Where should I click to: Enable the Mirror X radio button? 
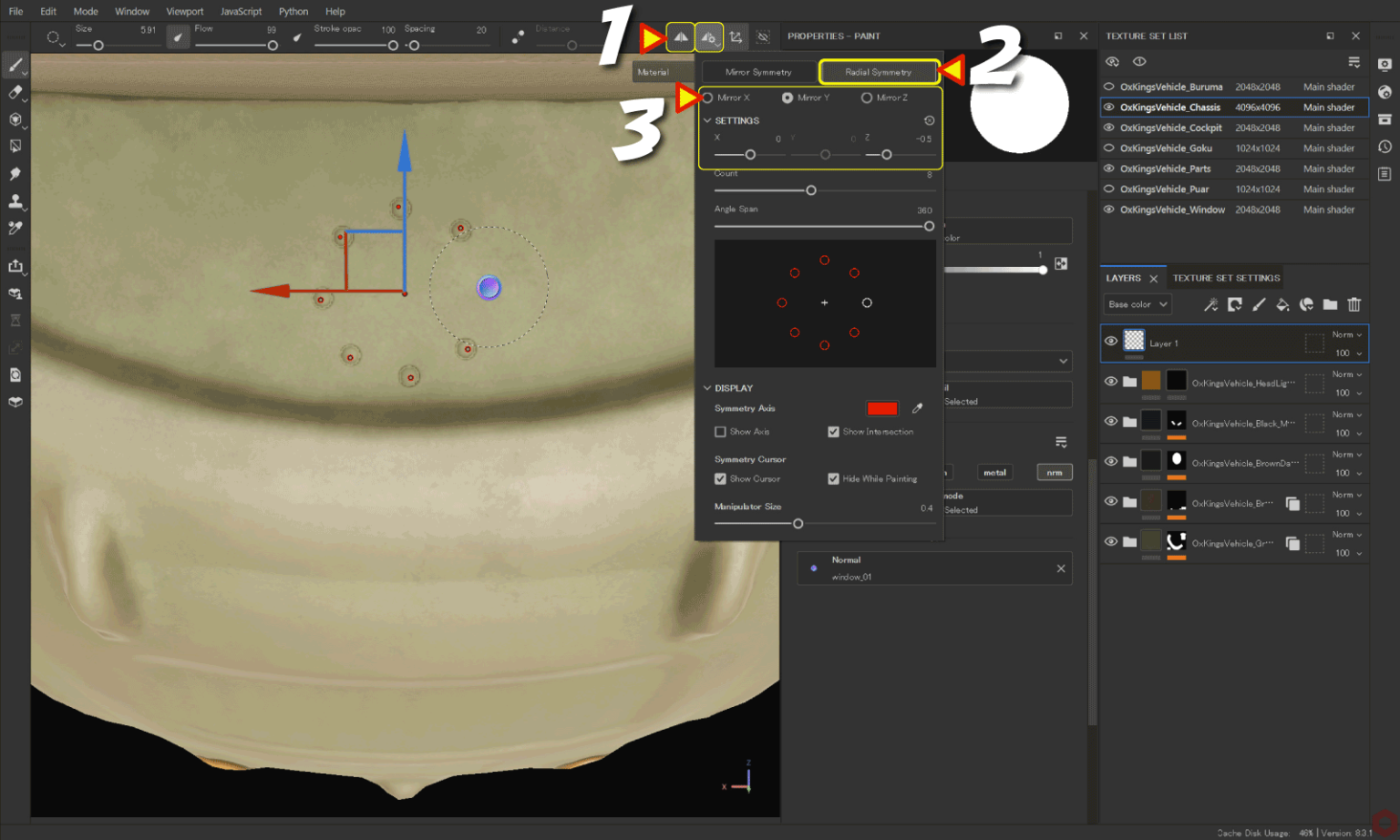pyautogui.click(x=707, y=97)
